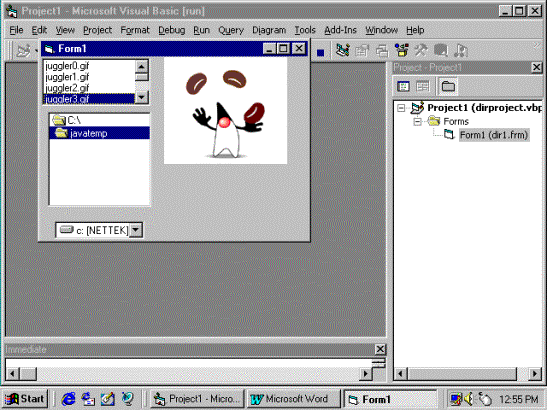
Task: Open the Project menu
Action: click(x=97, y=30)
